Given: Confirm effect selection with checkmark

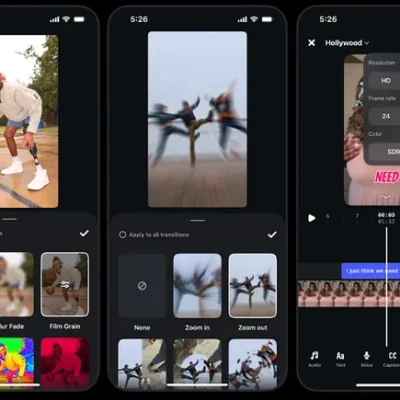Looking at the screenshot, I should point(84,233).
